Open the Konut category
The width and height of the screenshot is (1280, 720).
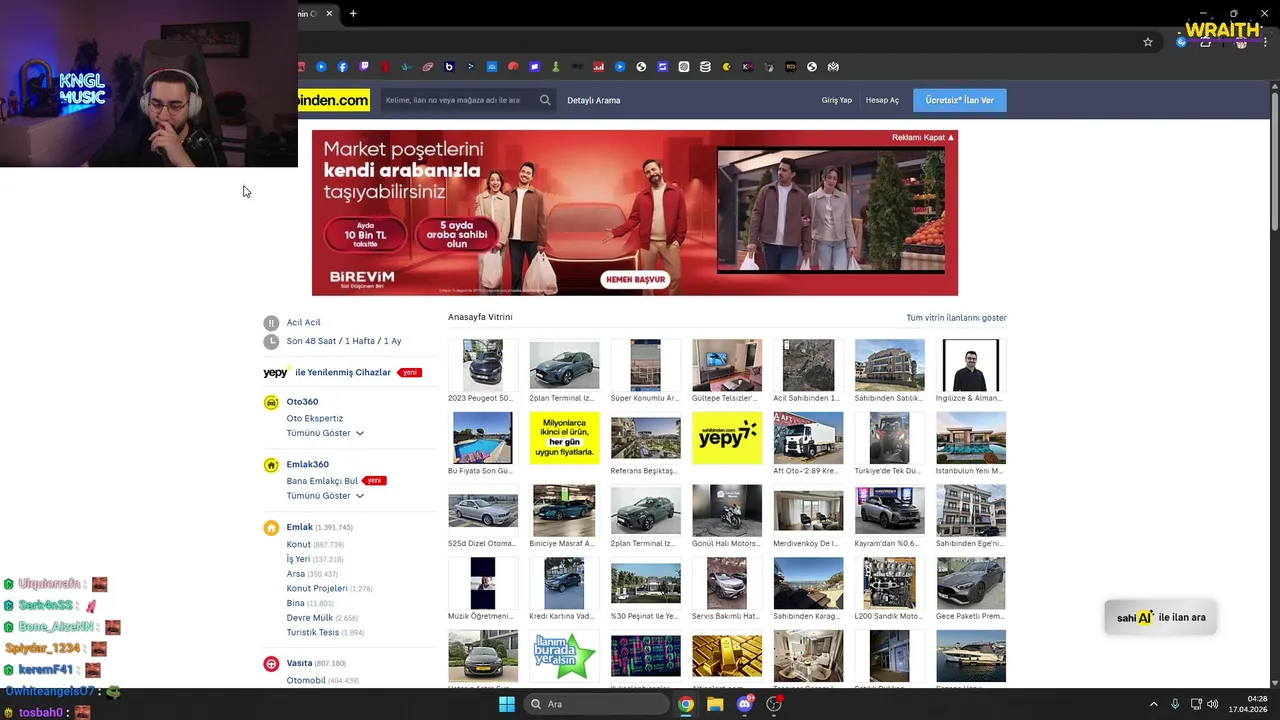pos(299,545)
